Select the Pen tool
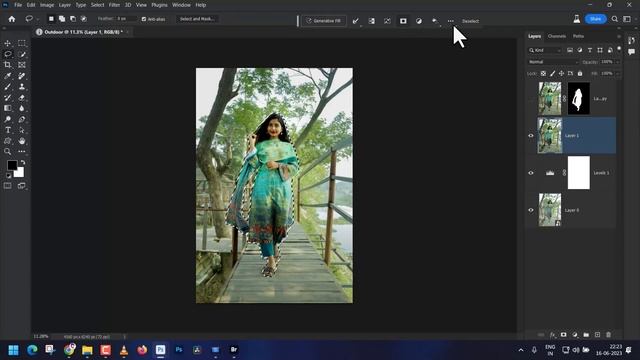 tap(22, 119)
